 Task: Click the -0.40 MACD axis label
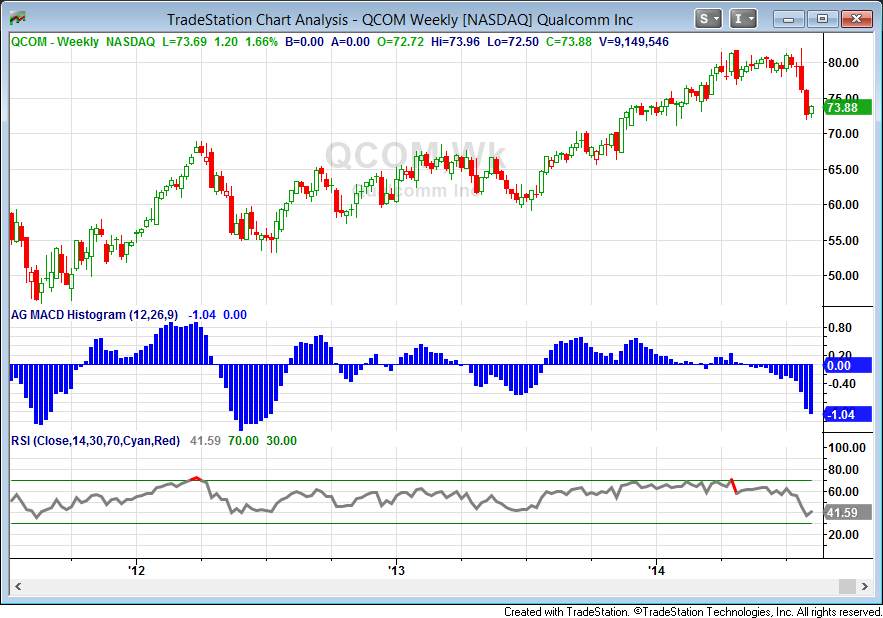tap(840, 384)
